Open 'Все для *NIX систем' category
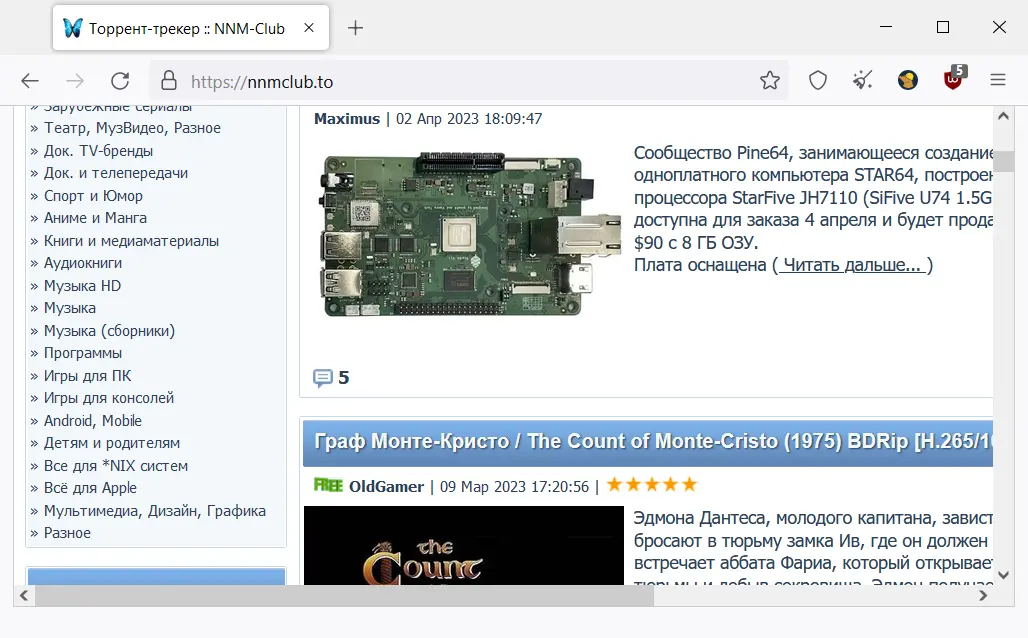The height and width of the screenshot is (638, 1028). [115, 466]
